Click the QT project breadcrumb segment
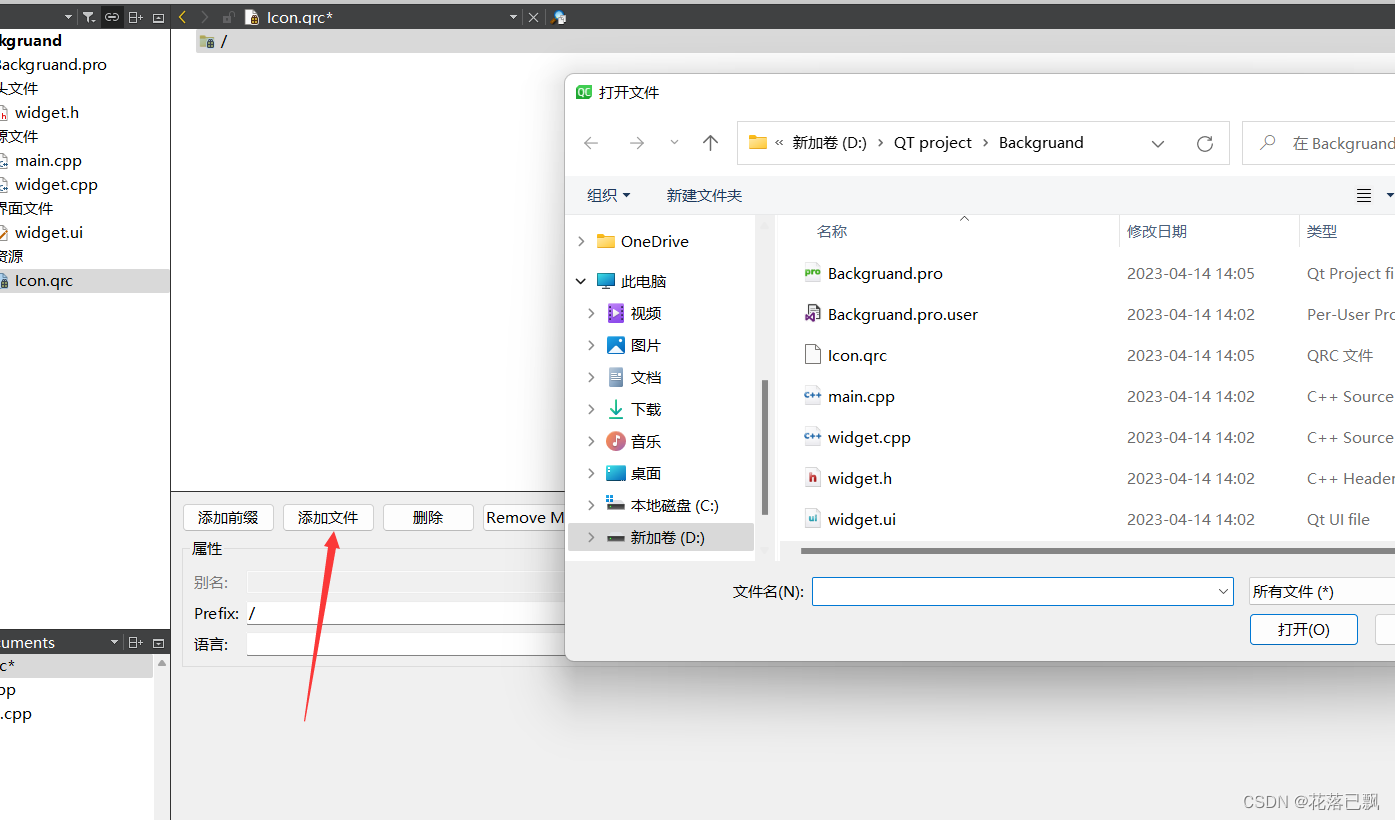 933,143
